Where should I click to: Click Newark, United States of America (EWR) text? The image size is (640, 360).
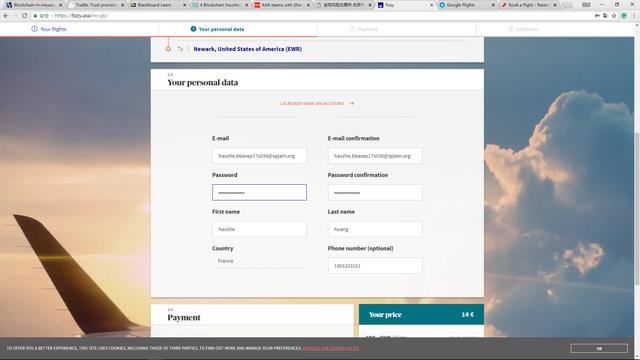(247, 49)
